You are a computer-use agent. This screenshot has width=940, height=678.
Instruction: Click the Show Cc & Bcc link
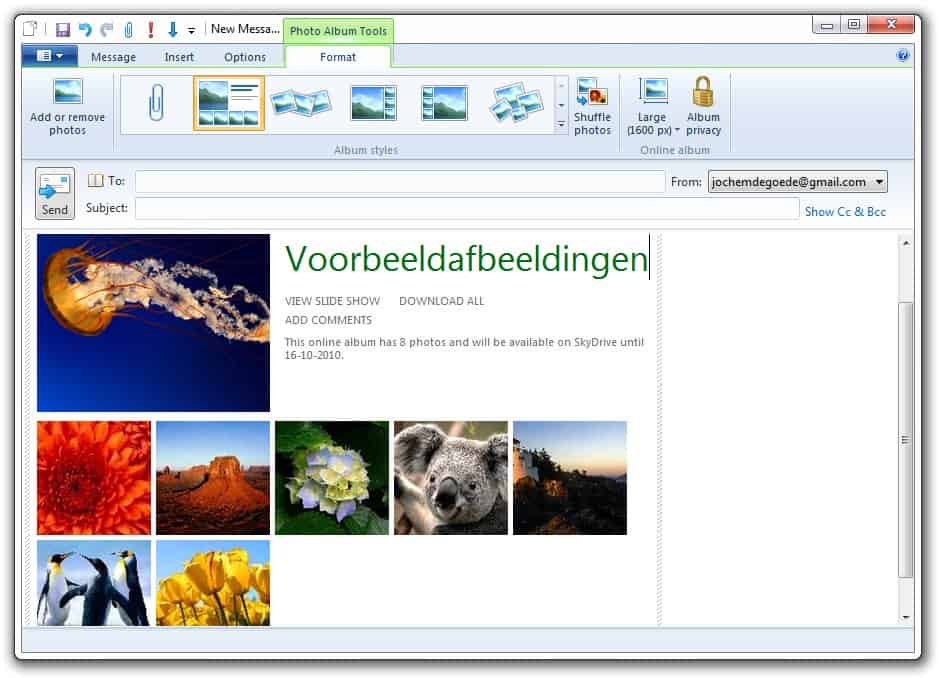(845, 211)
